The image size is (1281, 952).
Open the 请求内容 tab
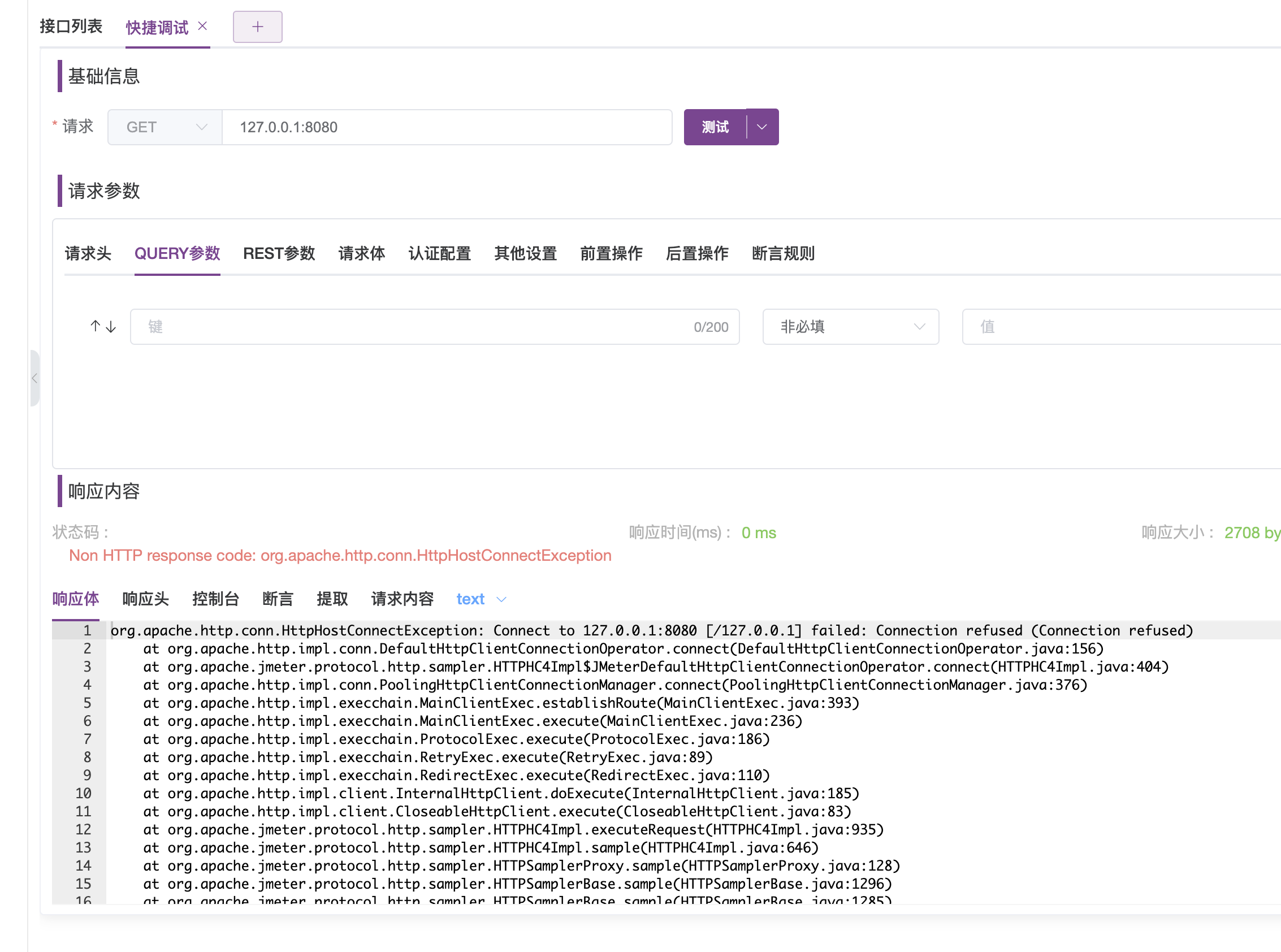tap(403, 599)
